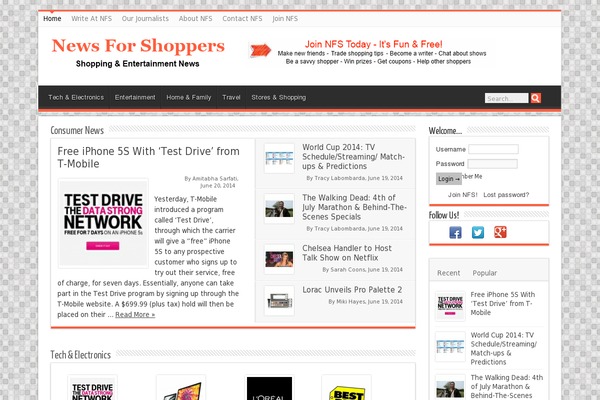600x400 pixels.
Task: Click author name Amitabha Sarfati
Action: [x=215, y=178]
